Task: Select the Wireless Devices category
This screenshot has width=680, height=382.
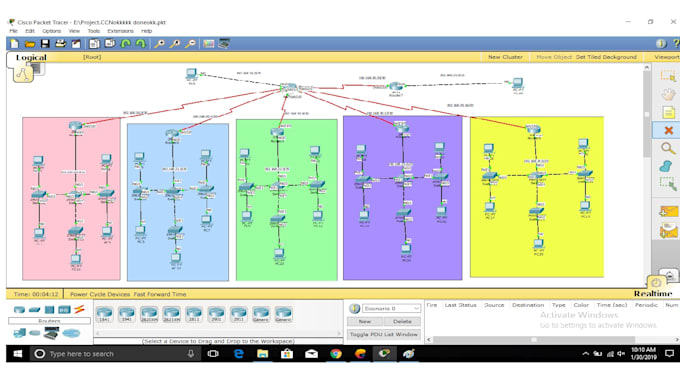Action: tap(64, 310)
